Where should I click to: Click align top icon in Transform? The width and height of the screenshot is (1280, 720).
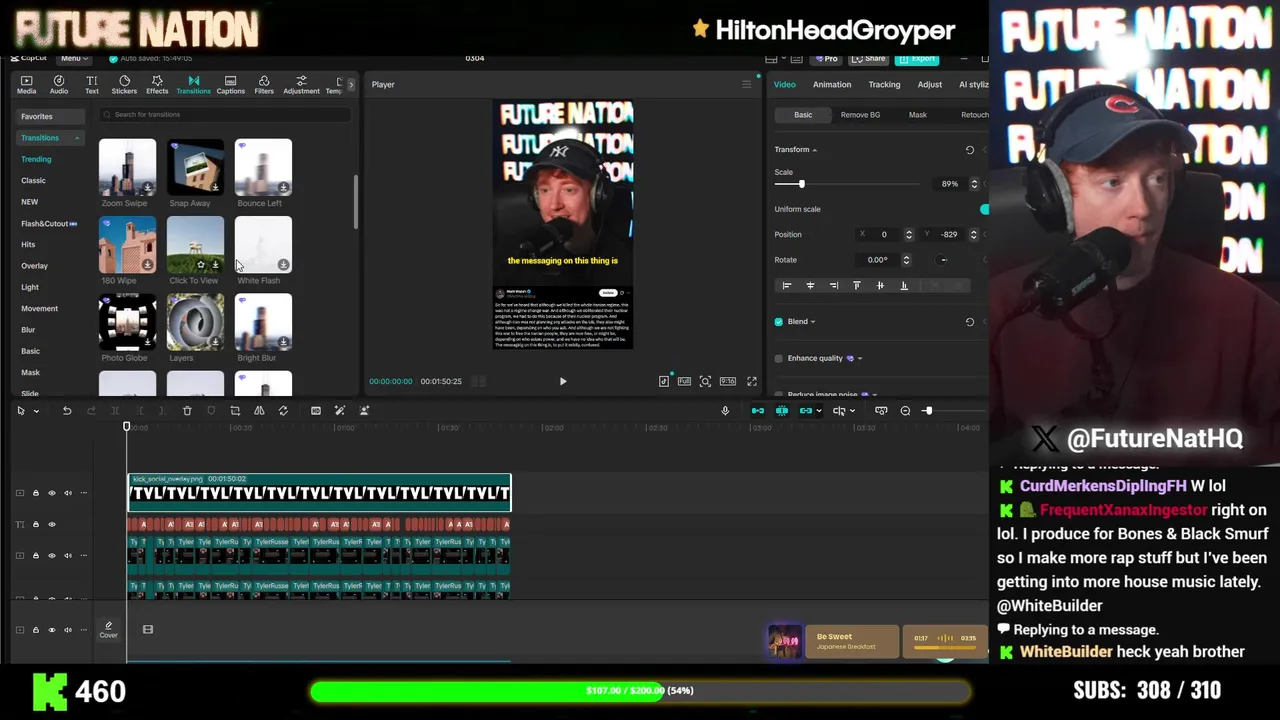click(x=857, y=286)
